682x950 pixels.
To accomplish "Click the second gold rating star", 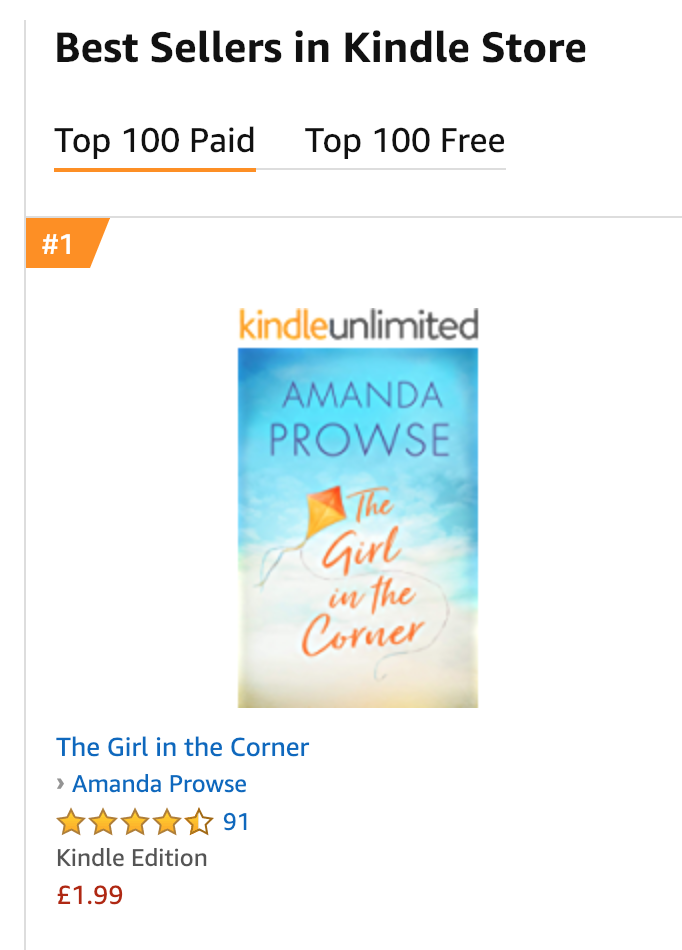I will pos(103,822).
